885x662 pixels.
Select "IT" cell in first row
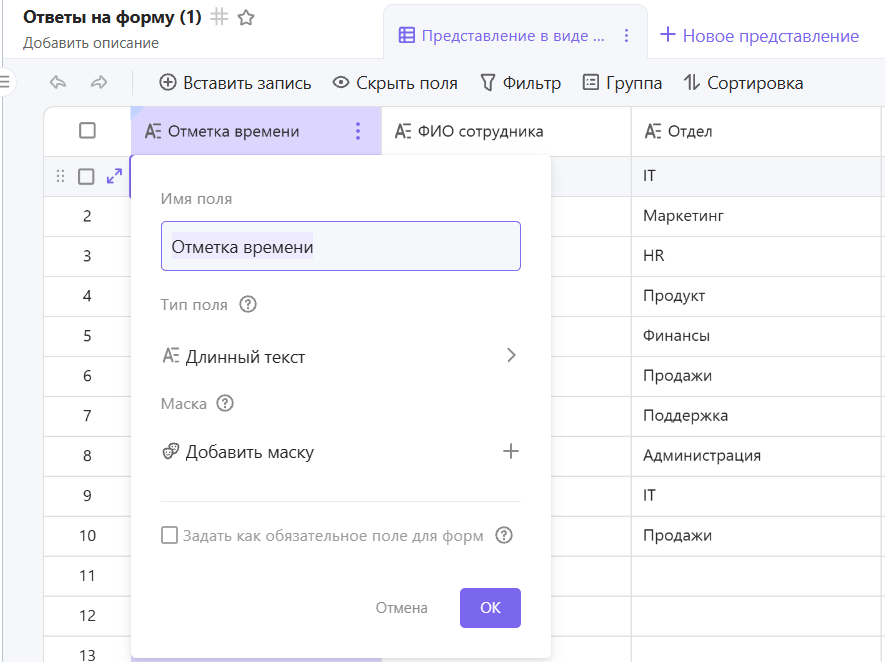758,176
